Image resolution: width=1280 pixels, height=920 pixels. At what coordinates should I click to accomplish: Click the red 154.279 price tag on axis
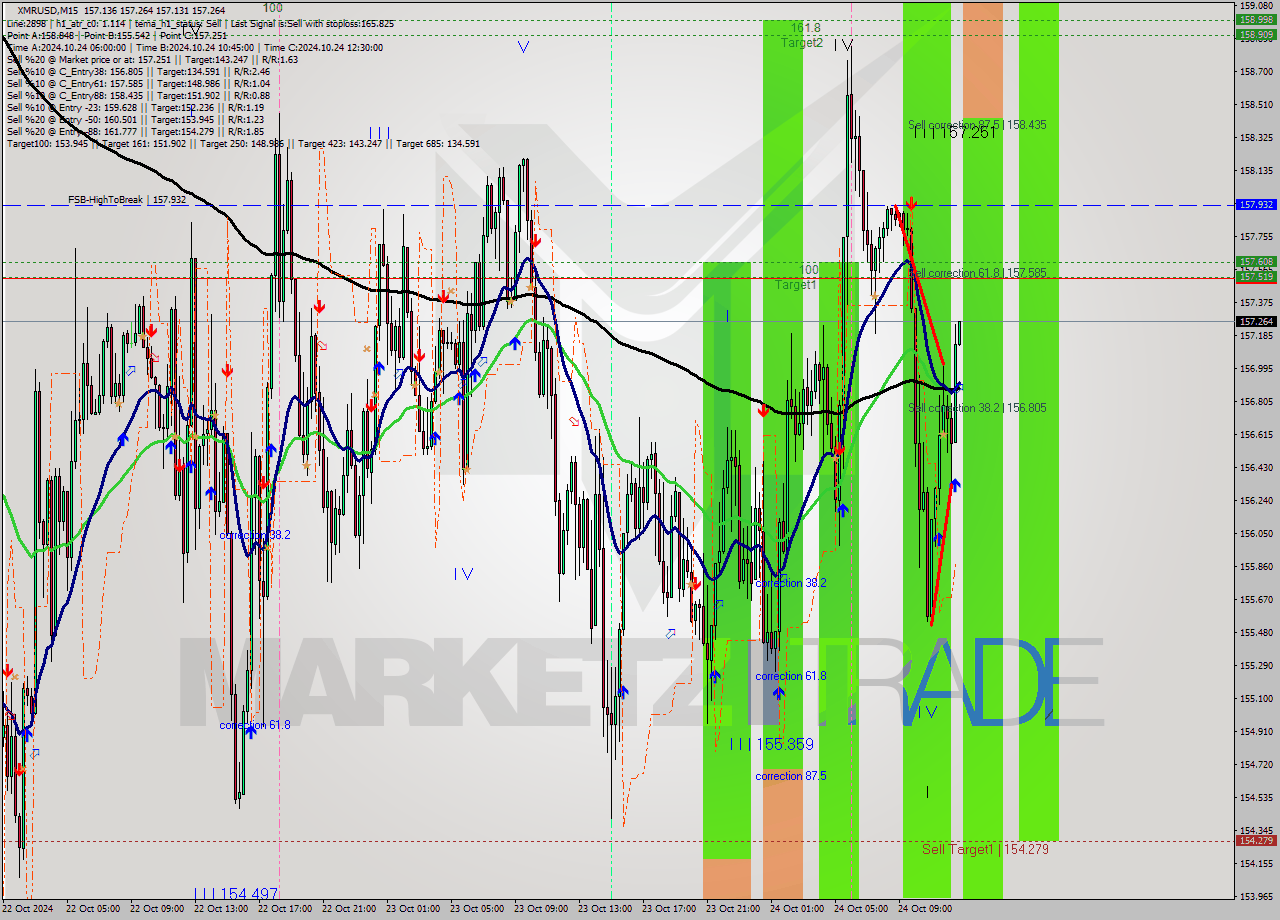tap(1256, 840)
